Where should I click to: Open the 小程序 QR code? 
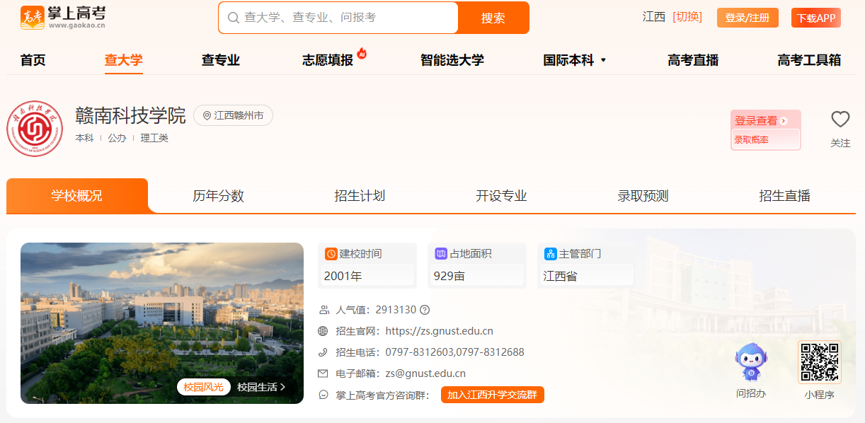[819, 362]
